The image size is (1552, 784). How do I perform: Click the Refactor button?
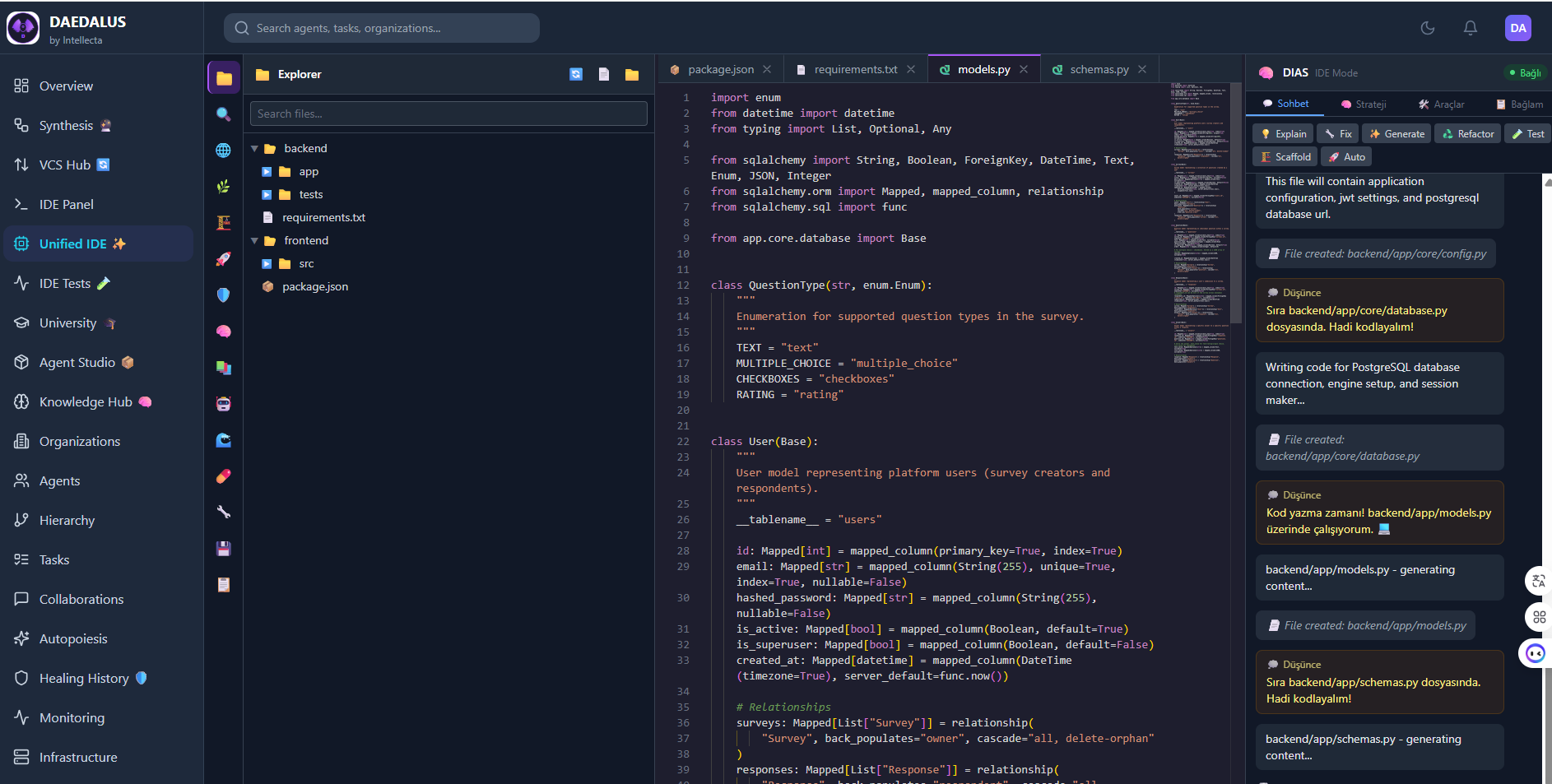1468,133
